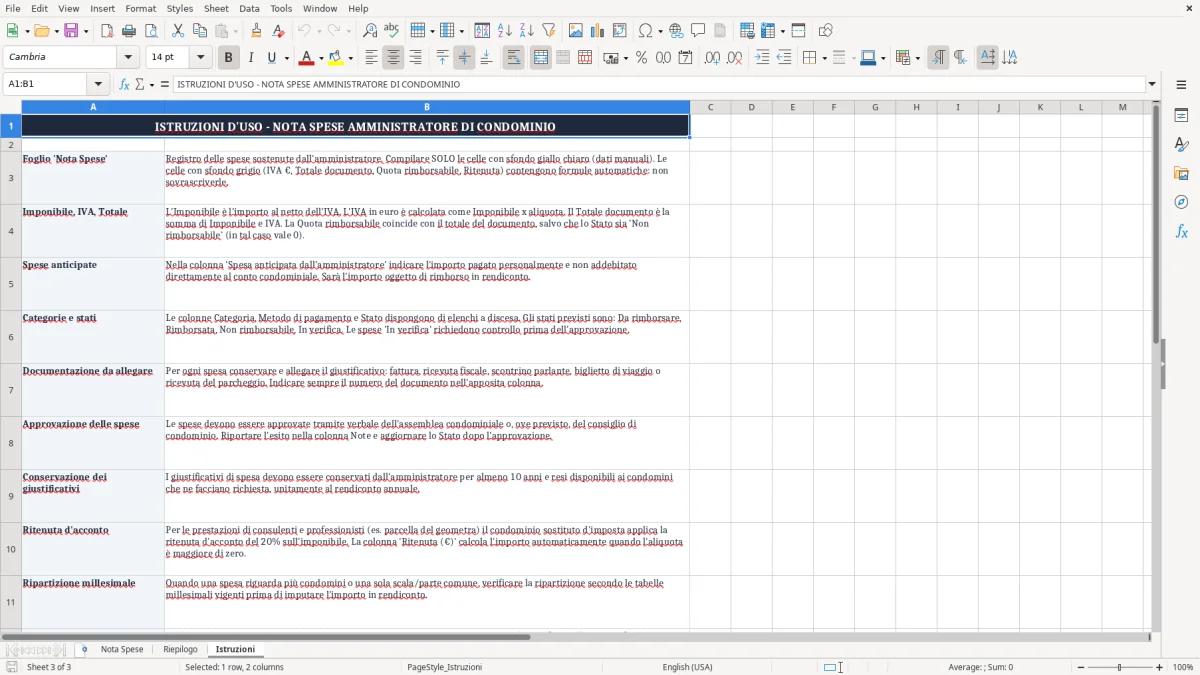The image size is (1200, 675).
Task: Sort Descending icon
Action: click(x=526, y=31)
